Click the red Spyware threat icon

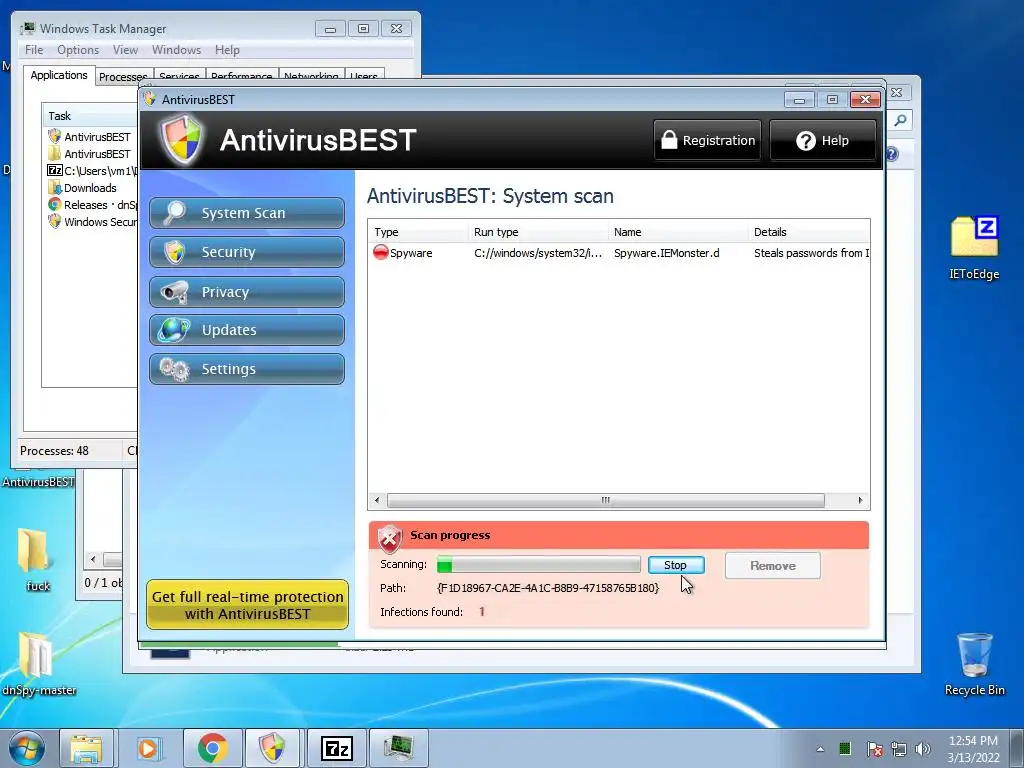pos(381,252)
